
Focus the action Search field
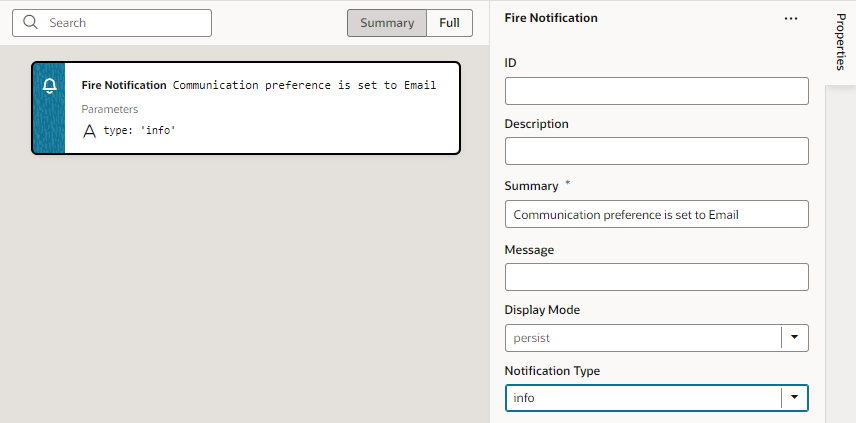click(x=112, y=23)
